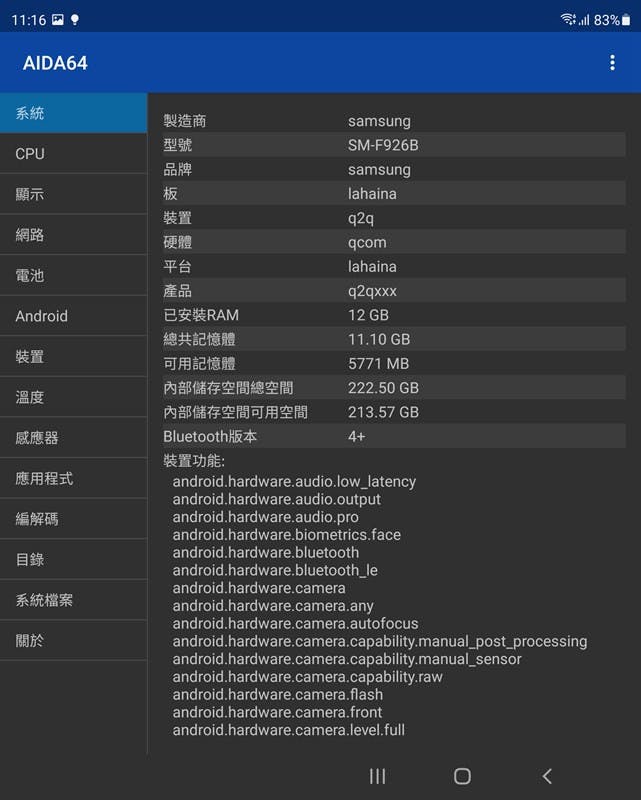Select android.hardware.camera.capability.raw entry
This screenshot has width=641, height=800.
point(307,677)
